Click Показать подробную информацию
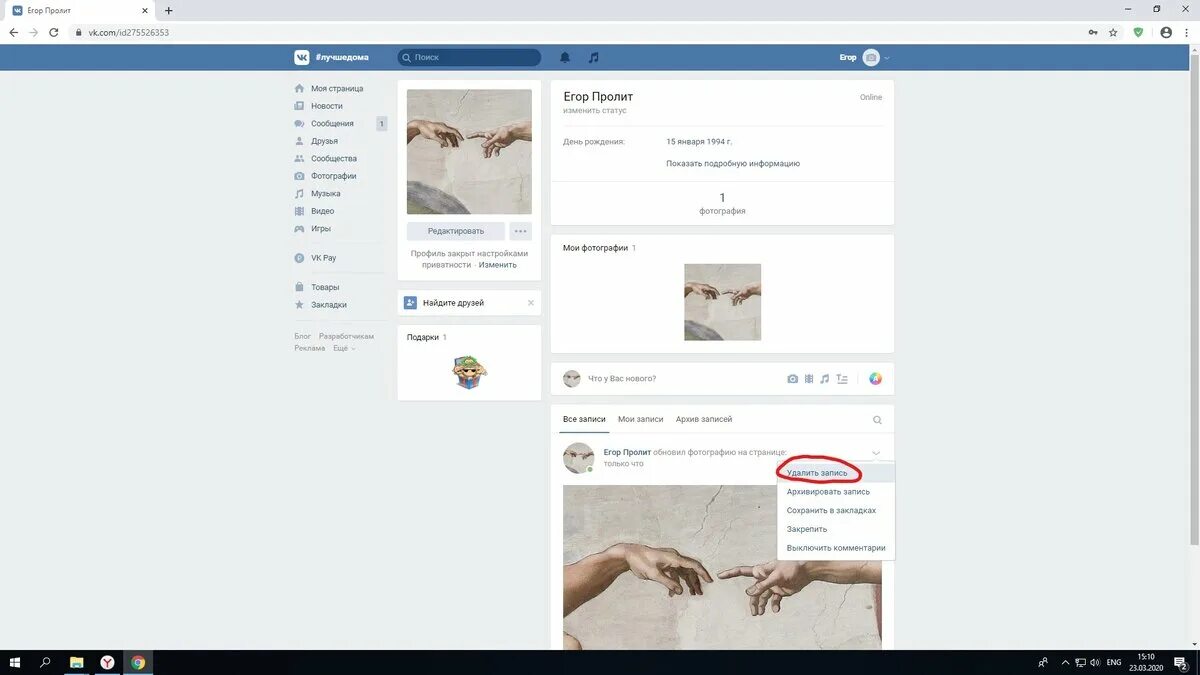This screenshot has width=1200, height=675. 733,164
